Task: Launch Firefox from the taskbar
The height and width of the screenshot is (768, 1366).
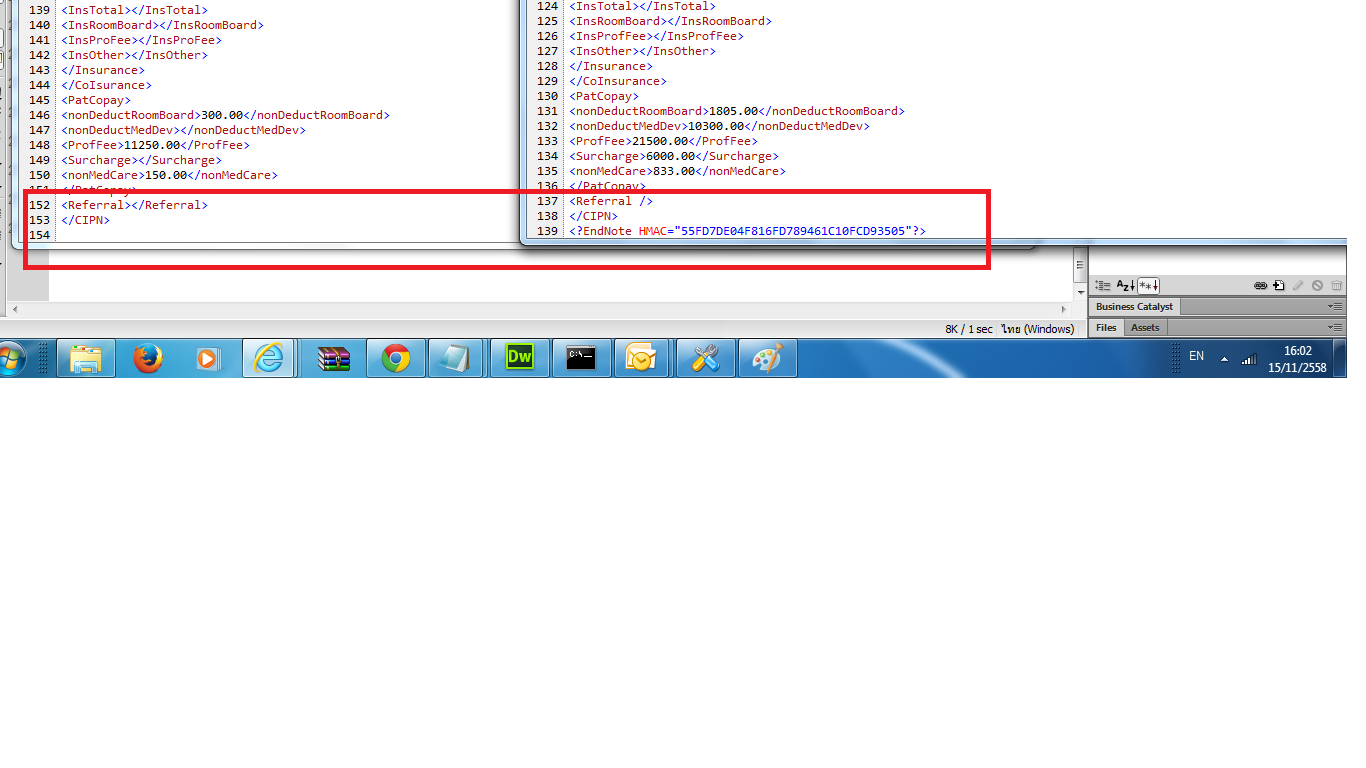Action: click(x=148, y=358)
